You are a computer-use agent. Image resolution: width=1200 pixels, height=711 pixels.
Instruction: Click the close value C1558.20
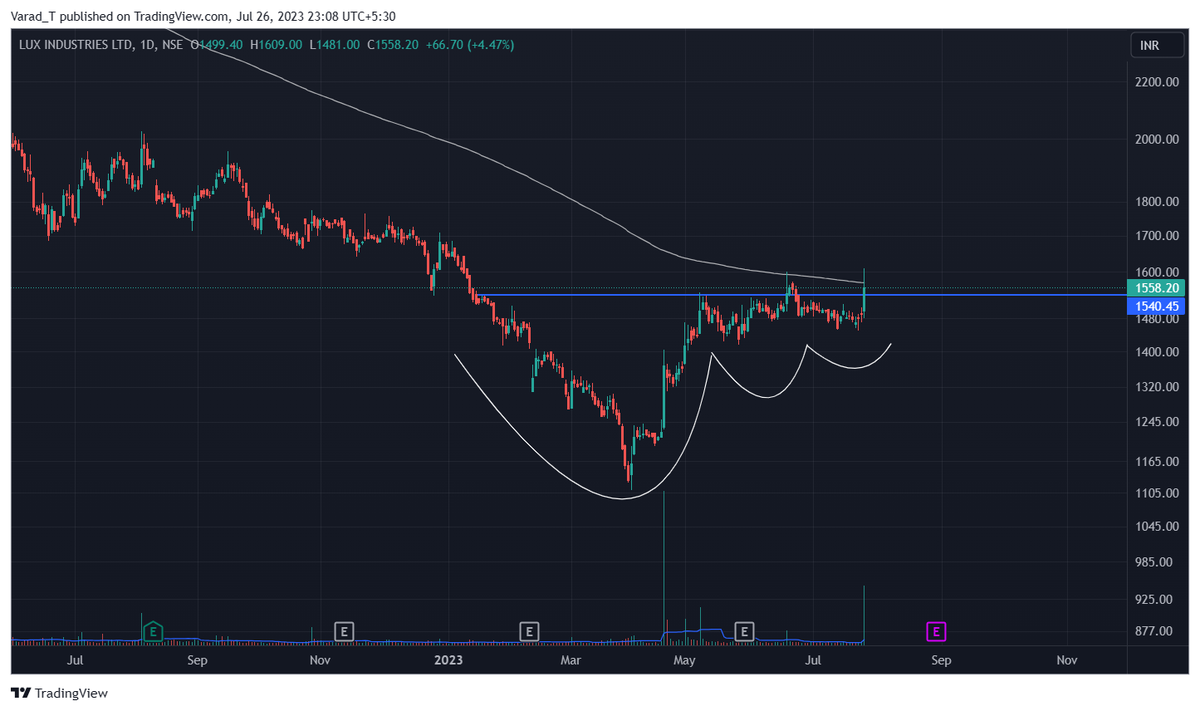click(393, 44)
